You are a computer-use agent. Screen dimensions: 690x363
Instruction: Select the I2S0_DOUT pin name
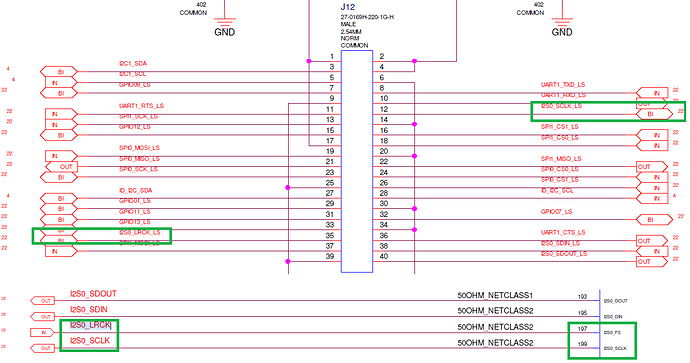pos(616,301)
